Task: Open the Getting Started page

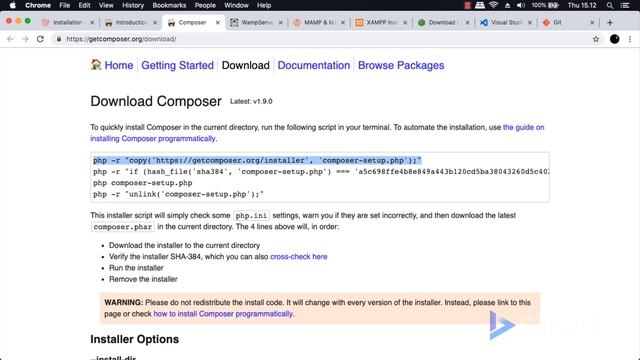Action: (178, 65)
